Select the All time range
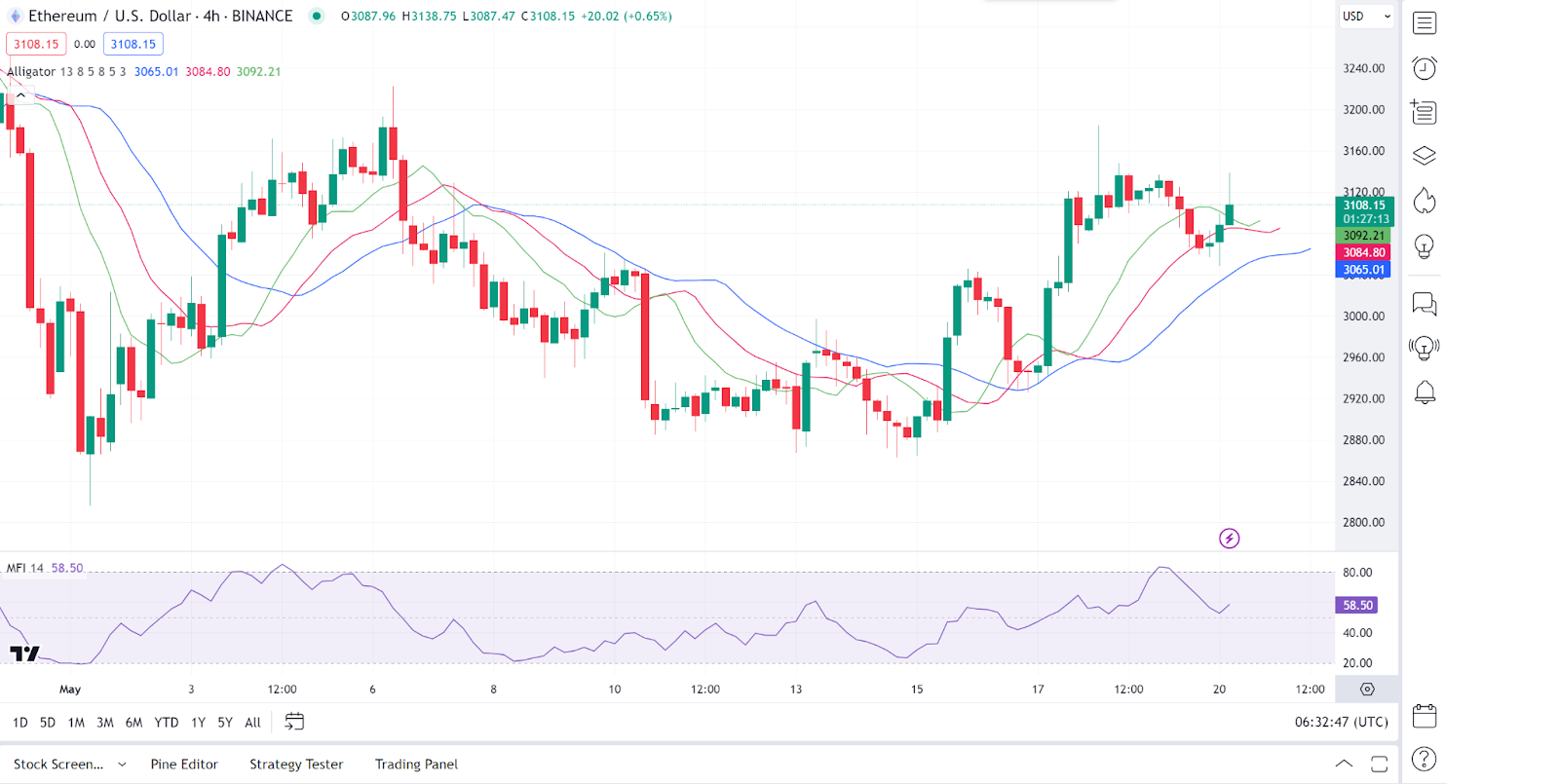 coord(252,723)
